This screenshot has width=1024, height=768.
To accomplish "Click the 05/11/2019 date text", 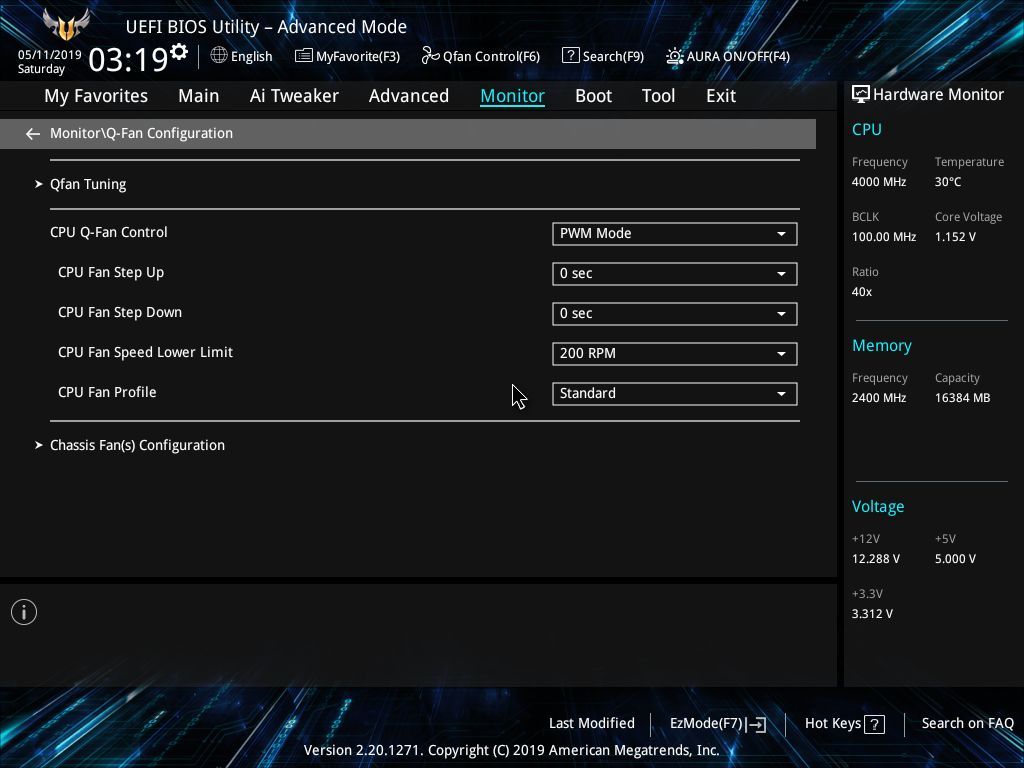I will (x=50, y=55).
